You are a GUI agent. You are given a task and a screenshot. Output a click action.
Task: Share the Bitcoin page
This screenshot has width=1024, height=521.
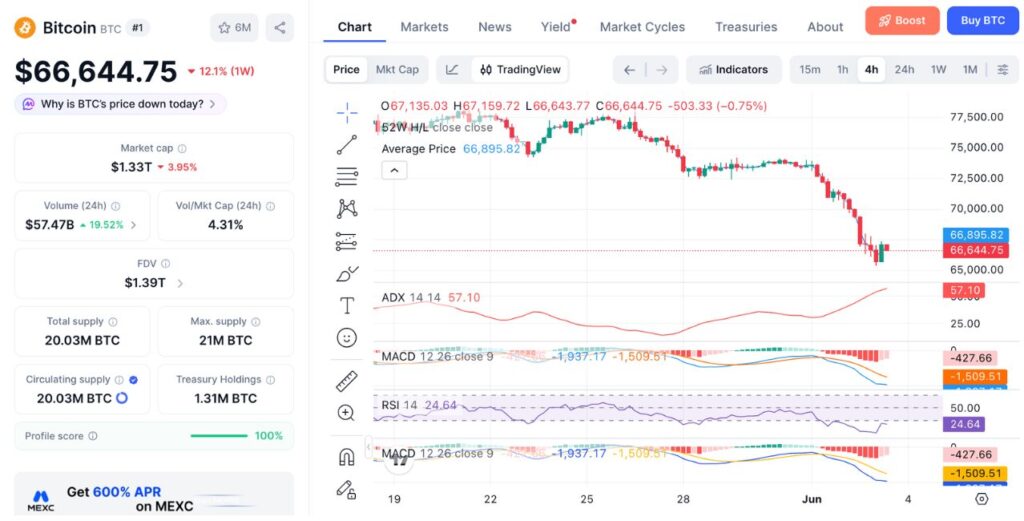[280, 27]
